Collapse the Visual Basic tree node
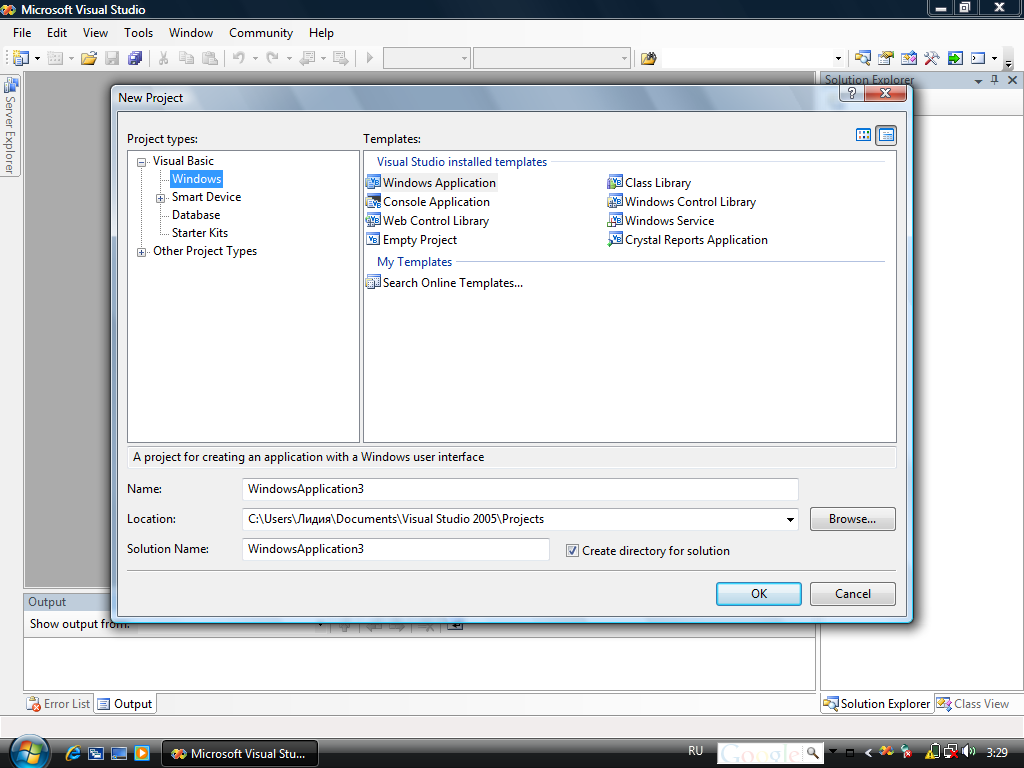This screenshot has width=1024, height=768. [141, 162]
